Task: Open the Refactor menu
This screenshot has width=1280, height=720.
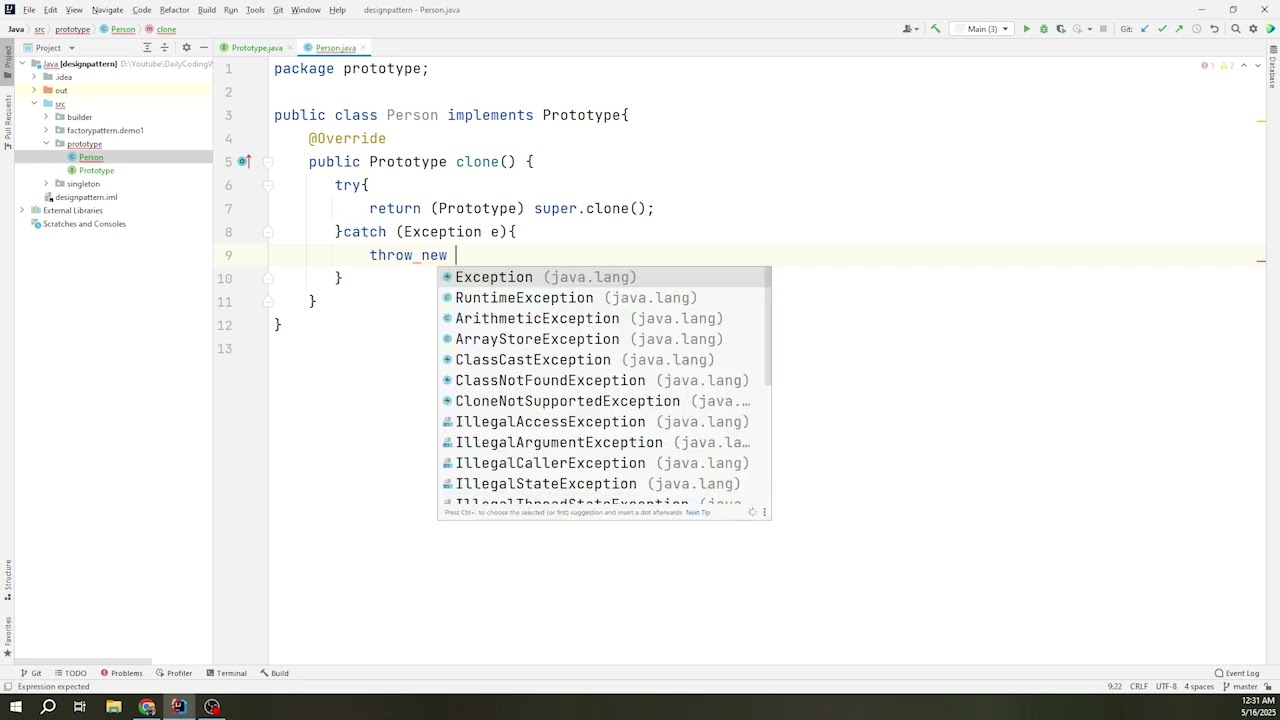Action: (x=174, y=10)
